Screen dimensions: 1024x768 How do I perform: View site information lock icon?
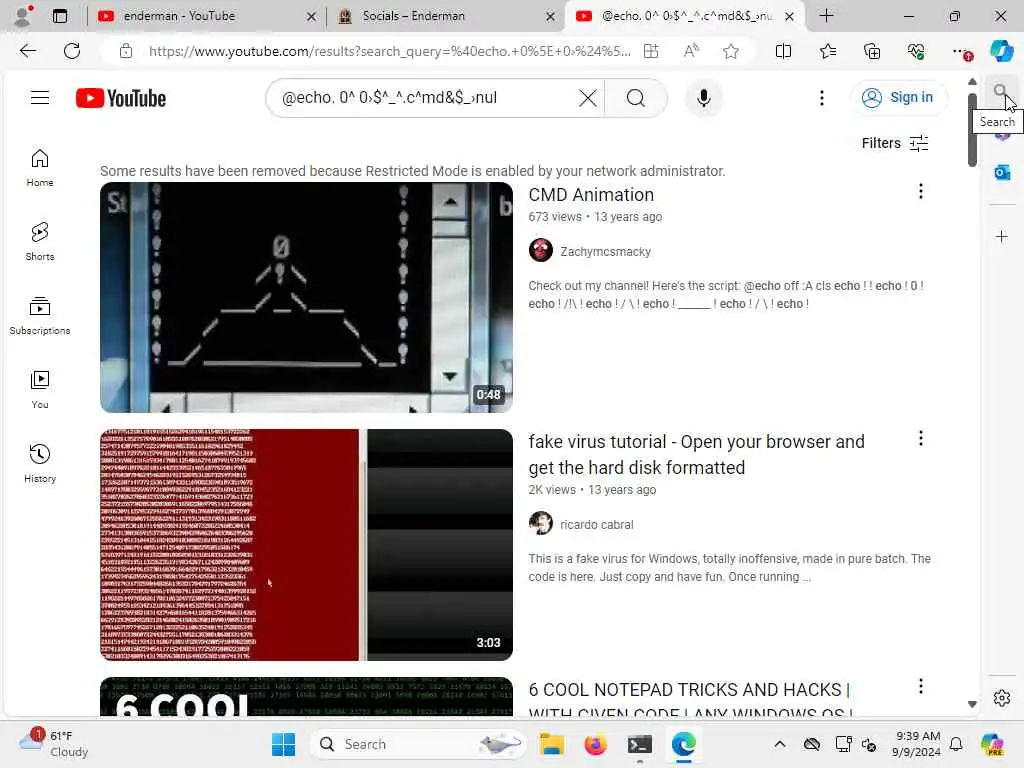pos(126,51)
